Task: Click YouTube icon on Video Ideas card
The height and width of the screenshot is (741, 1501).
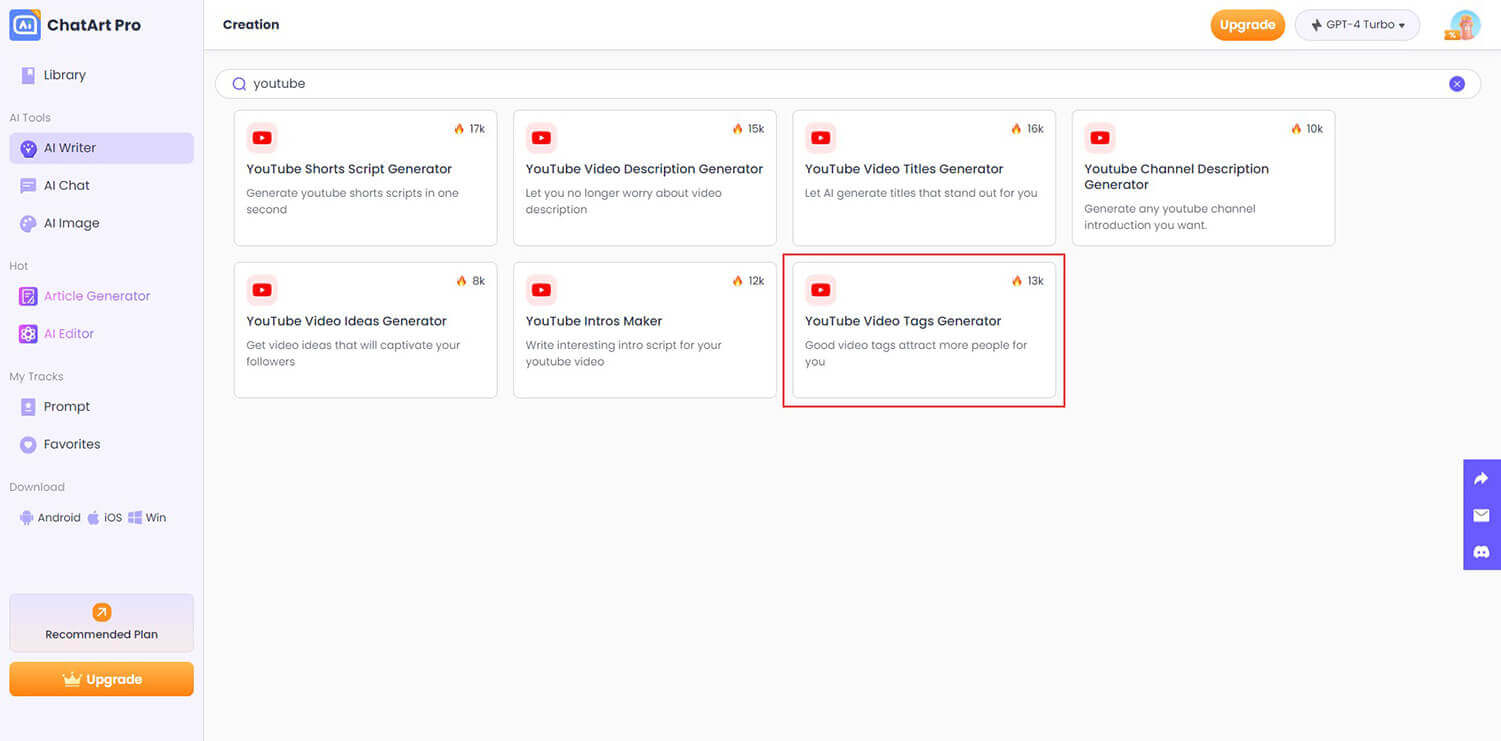Action: coord(262,290)
